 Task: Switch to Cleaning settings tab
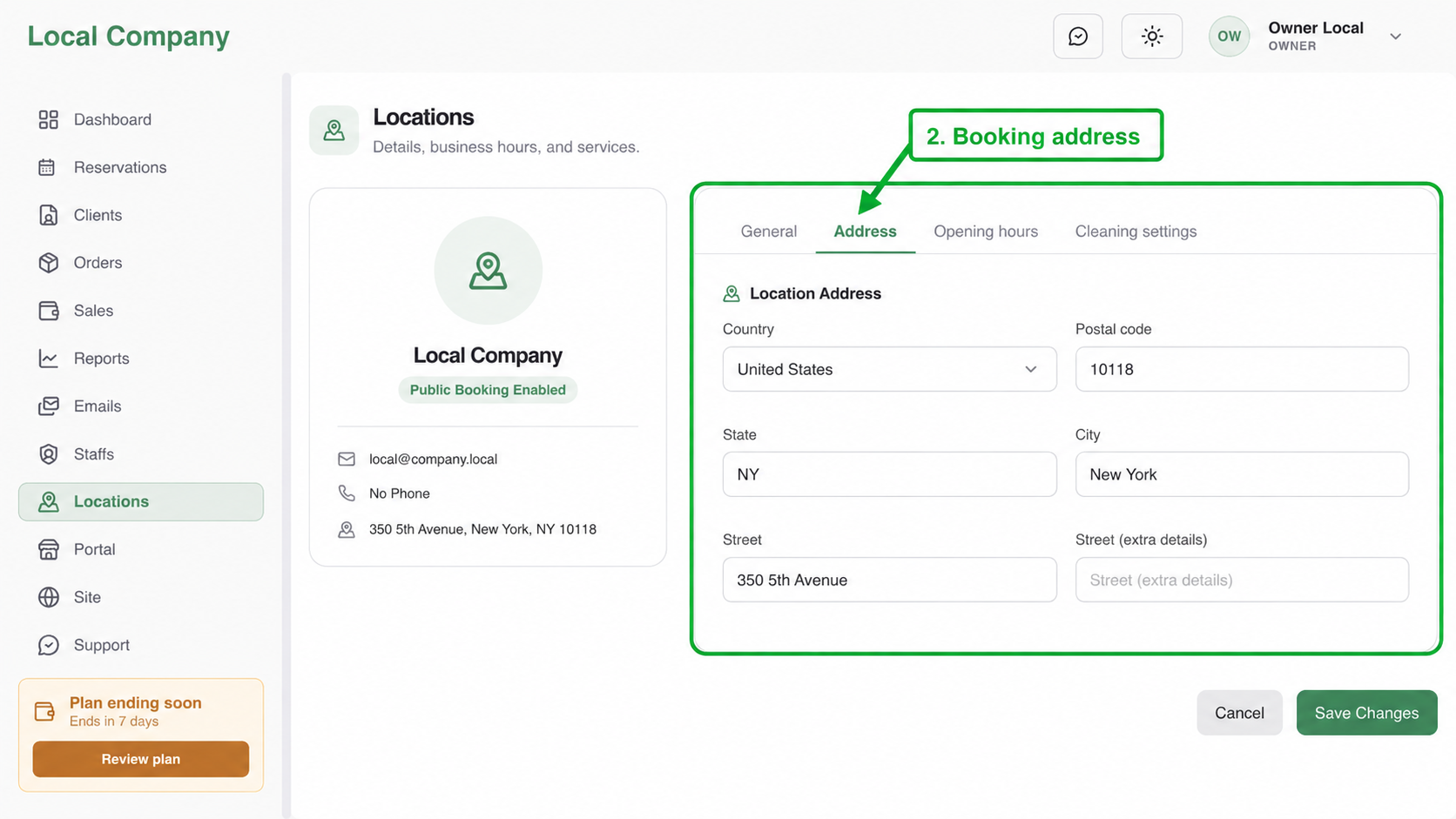pos(1136,232)
